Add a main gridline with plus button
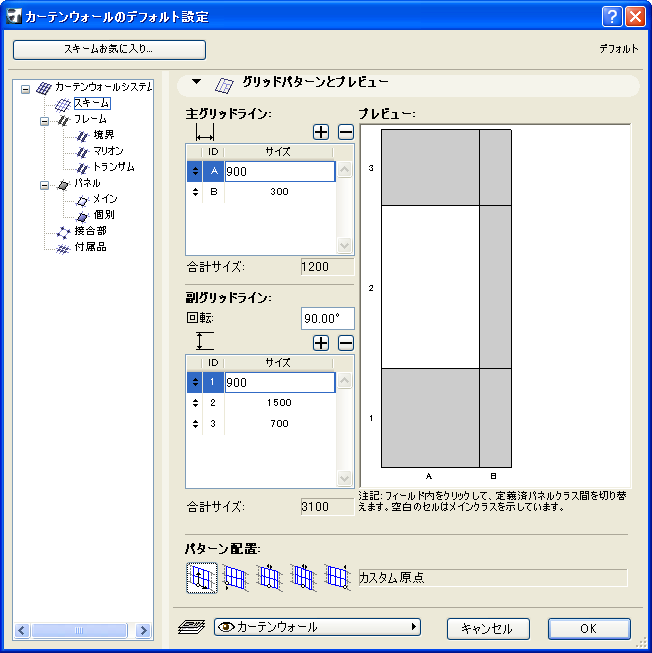Screen dimensions: 652x653 click(x=321, y=132)
